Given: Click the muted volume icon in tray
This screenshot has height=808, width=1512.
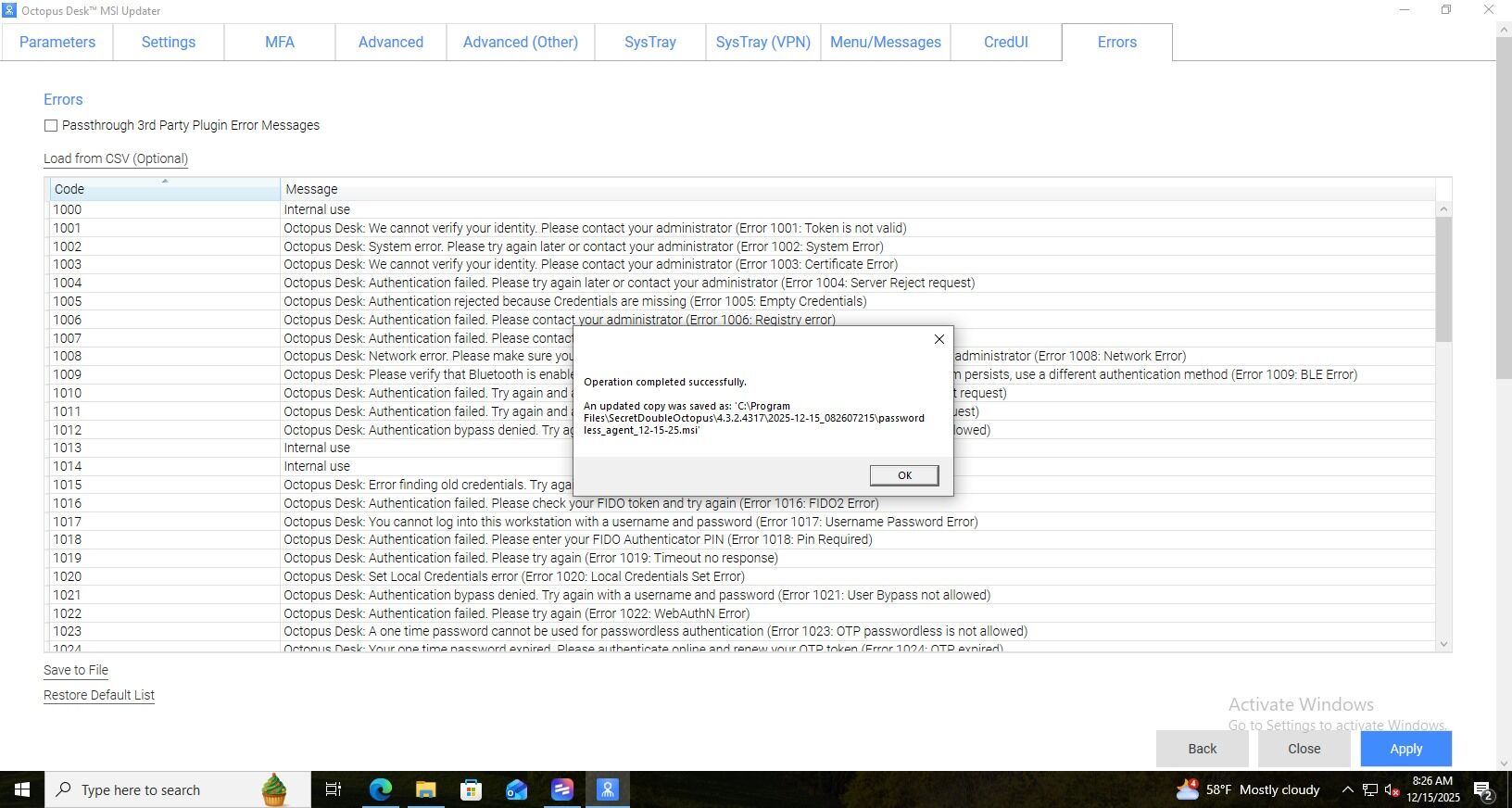Looking at the screenshot, I should (1392, 790).
